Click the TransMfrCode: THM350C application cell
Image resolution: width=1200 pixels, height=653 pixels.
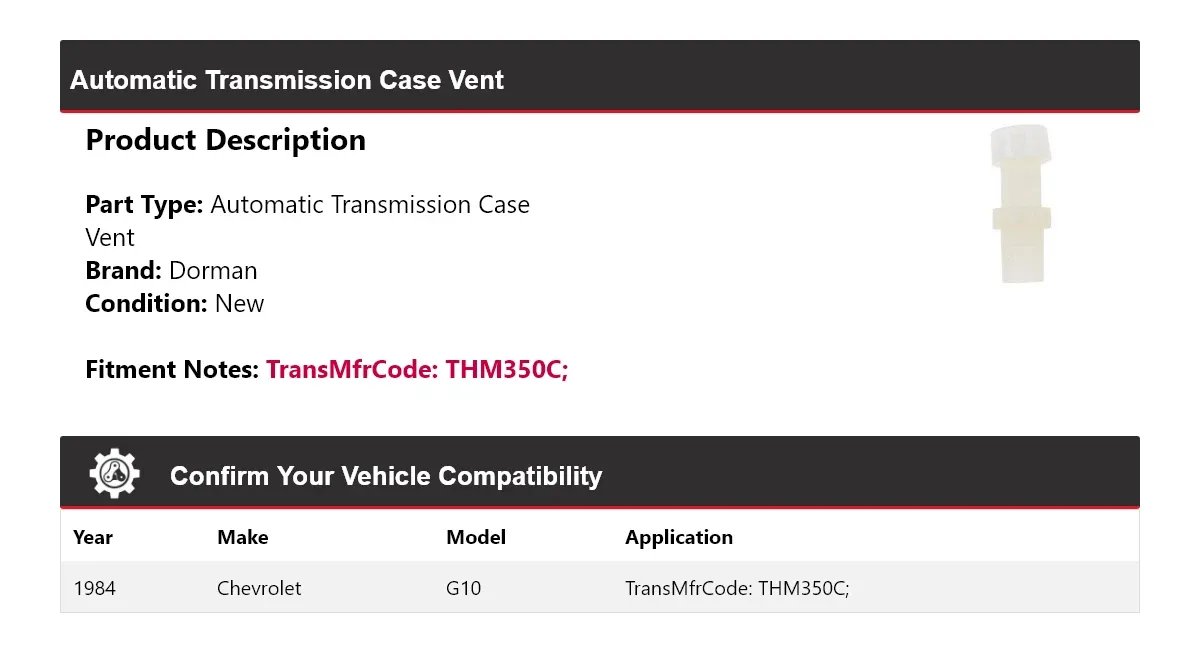click(x=737, y=588)
